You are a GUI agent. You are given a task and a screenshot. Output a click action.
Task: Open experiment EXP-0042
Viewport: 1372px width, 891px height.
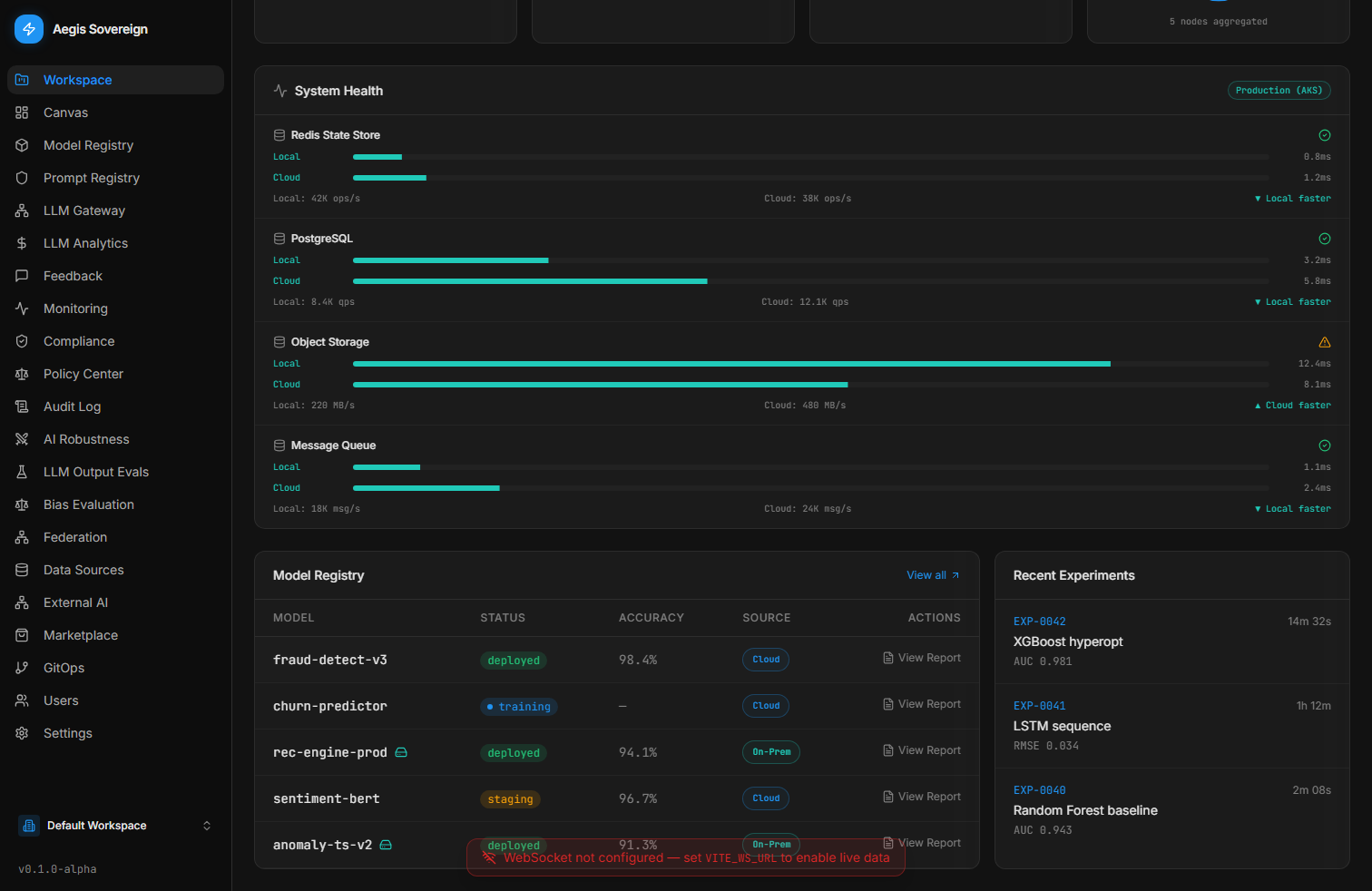(1172, 641)
